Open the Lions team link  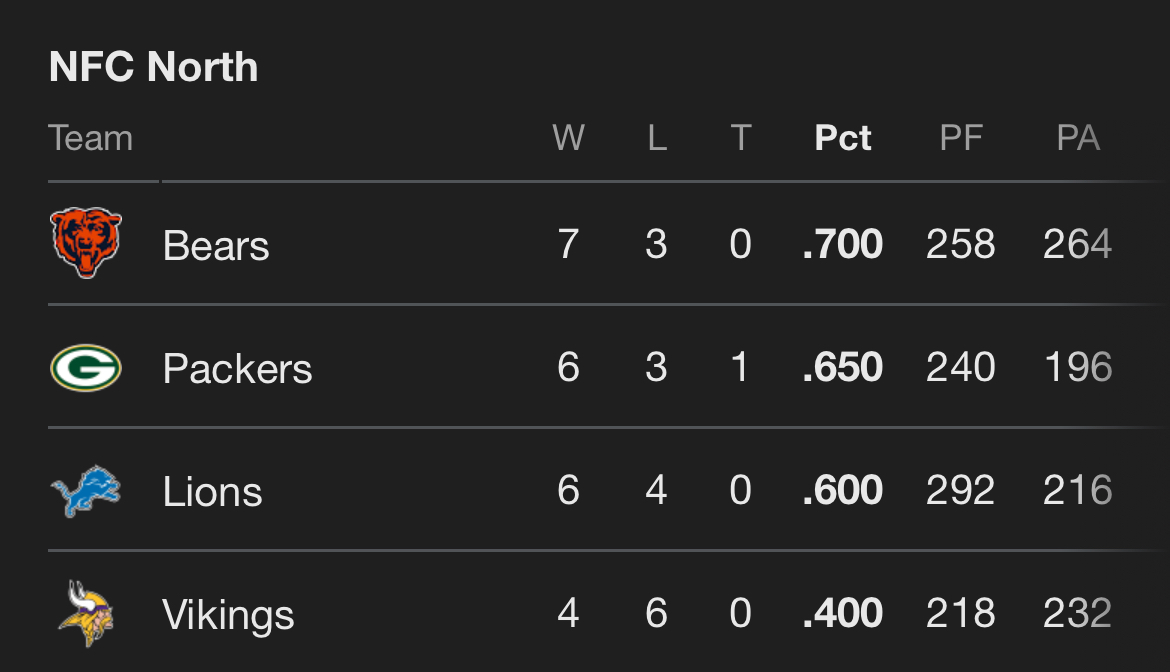212,492
